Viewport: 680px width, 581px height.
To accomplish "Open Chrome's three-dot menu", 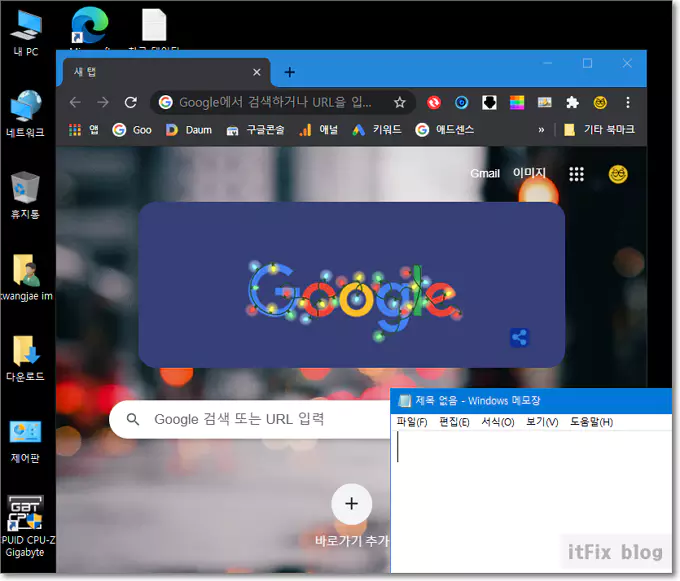I will (628, 102).
